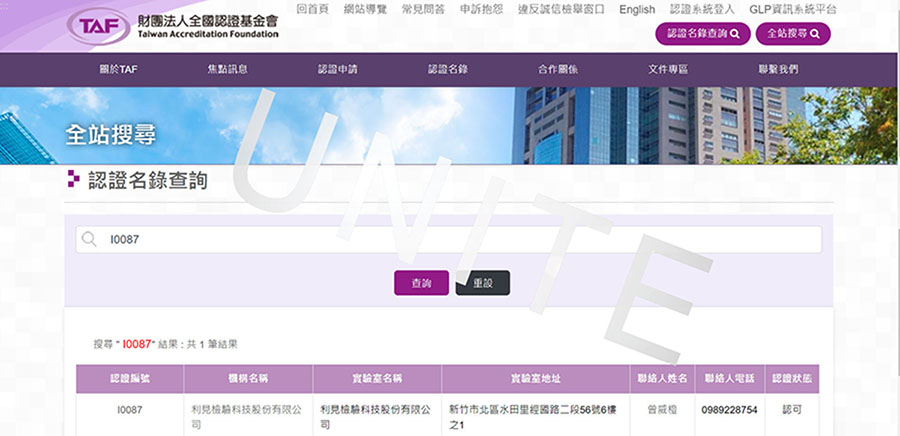This screenshot has height=436, width=900.
Task: Open 常見問答 link
Action: (x=423, y=9)
